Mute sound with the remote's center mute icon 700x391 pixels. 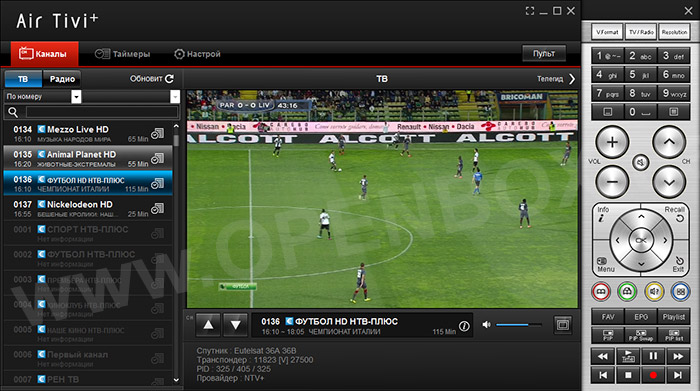[640, 162]
